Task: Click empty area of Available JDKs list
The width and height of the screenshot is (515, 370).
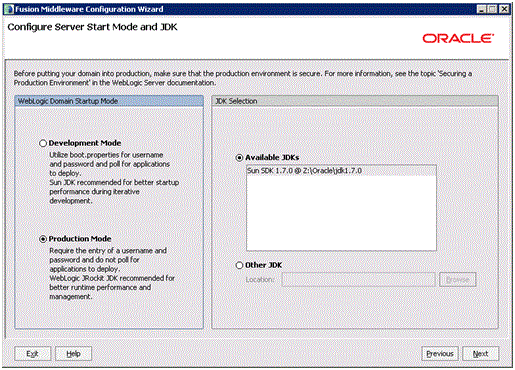Action: click(341, 213)
